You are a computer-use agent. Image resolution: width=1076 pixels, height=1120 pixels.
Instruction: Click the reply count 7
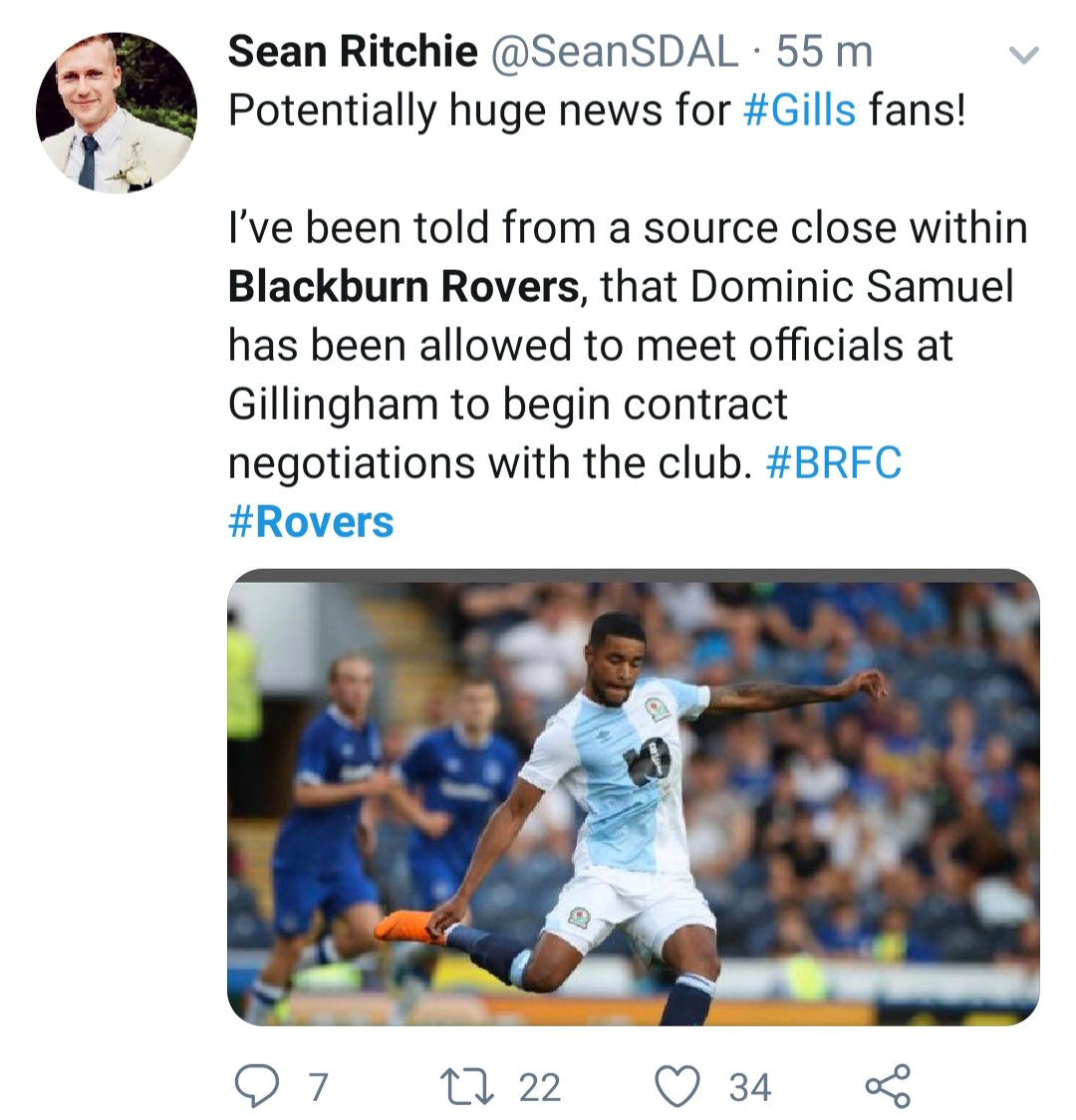[x=318, y=1087]
